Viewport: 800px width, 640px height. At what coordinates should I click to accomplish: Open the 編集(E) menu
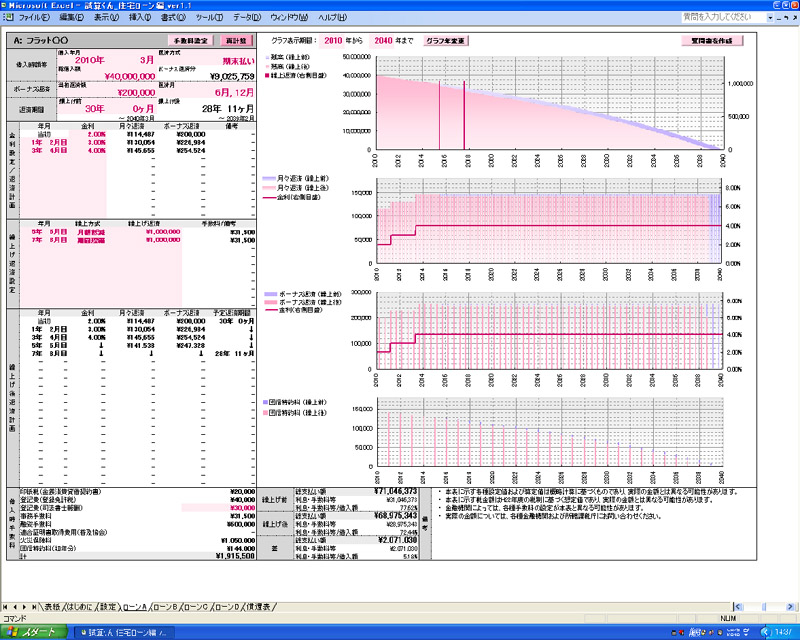point(71,17)
